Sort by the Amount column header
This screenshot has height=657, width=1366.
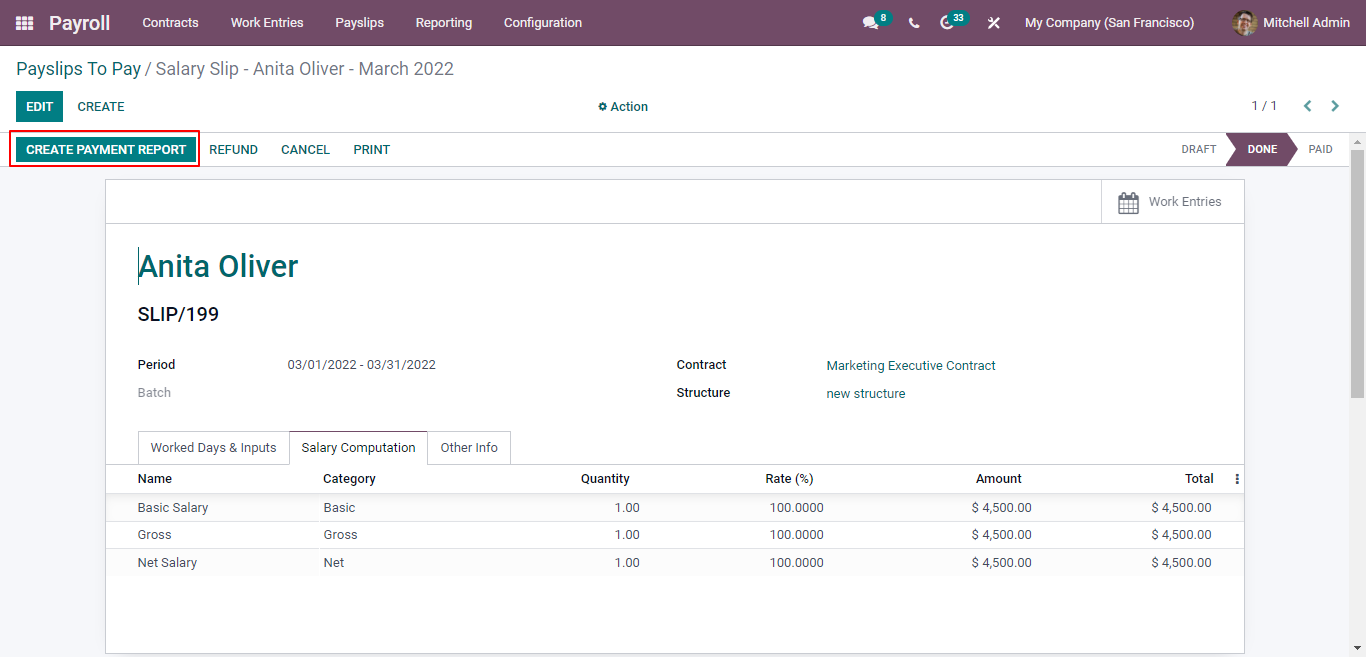[x=999, y=479]
